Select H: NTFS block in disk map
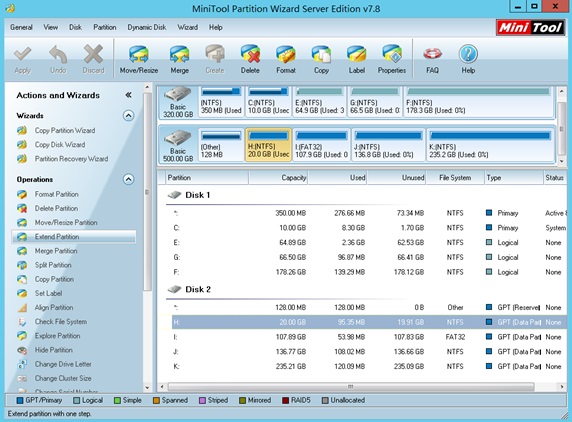The image size is (572, 422). 268,144
